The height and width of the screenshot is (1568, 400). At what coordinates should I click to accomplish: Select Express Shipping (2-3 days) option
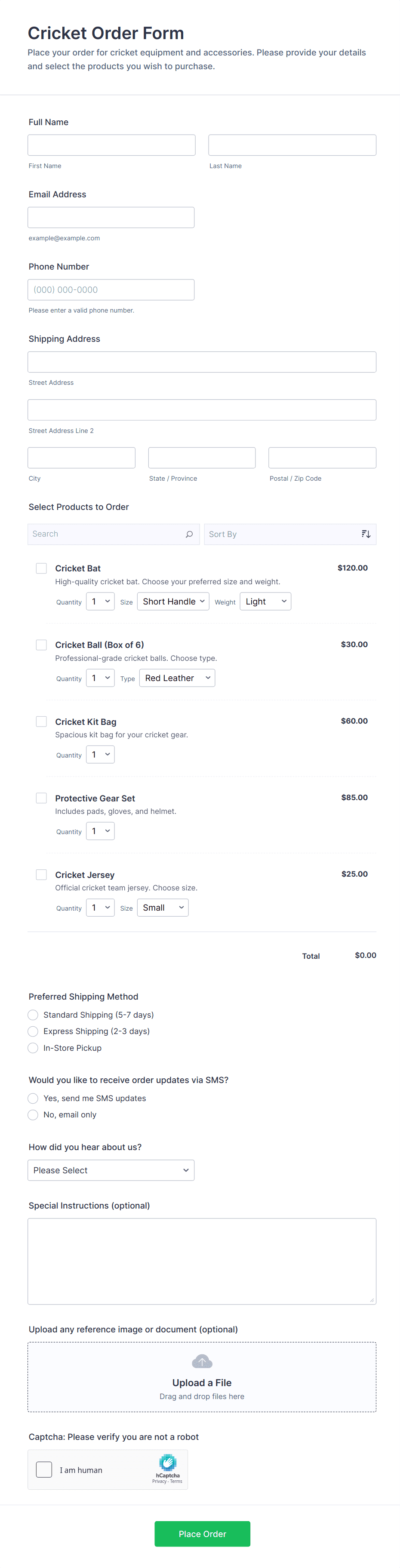tap(34, 1031)
